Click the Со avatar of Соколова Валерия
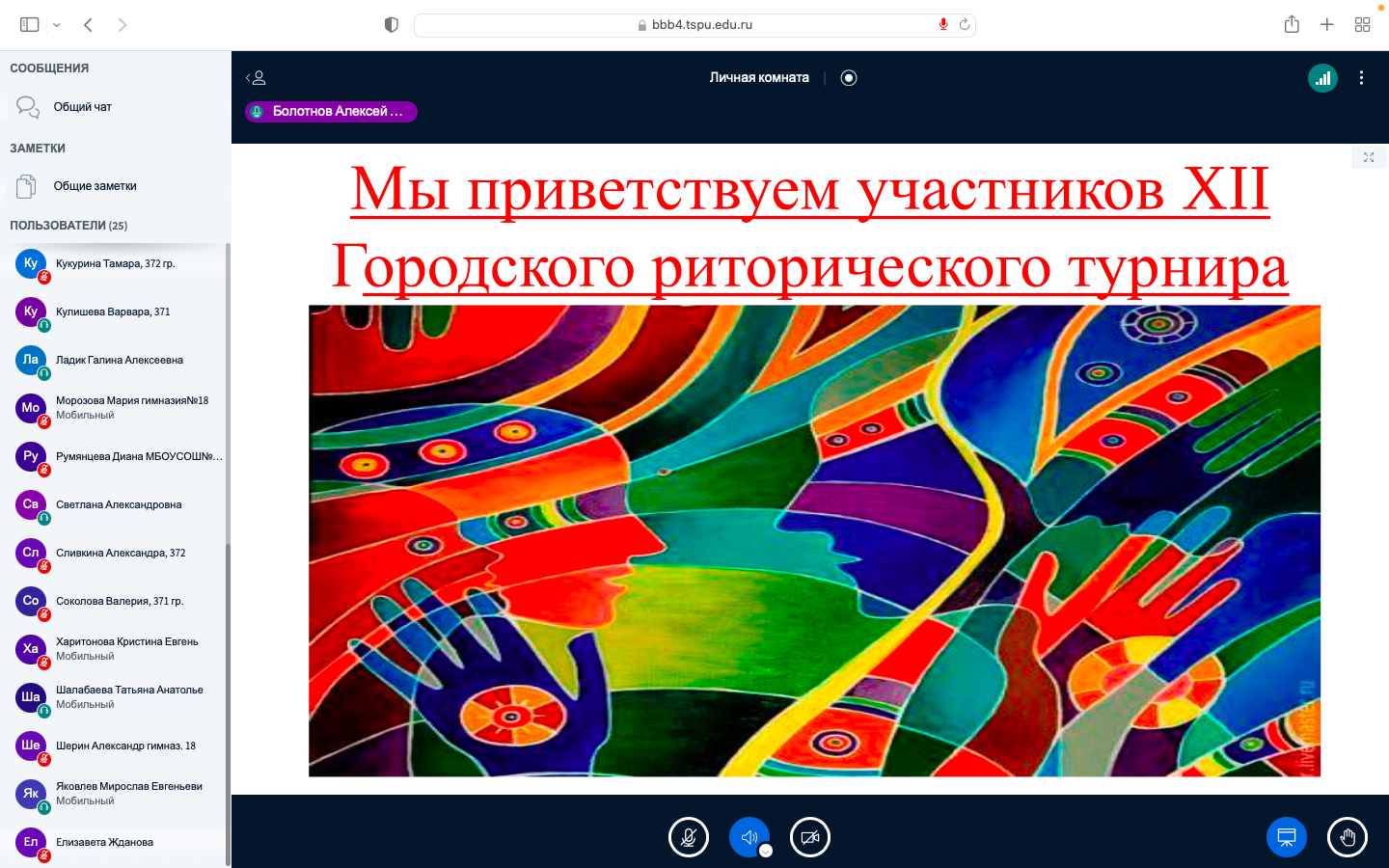 [31, 601]
